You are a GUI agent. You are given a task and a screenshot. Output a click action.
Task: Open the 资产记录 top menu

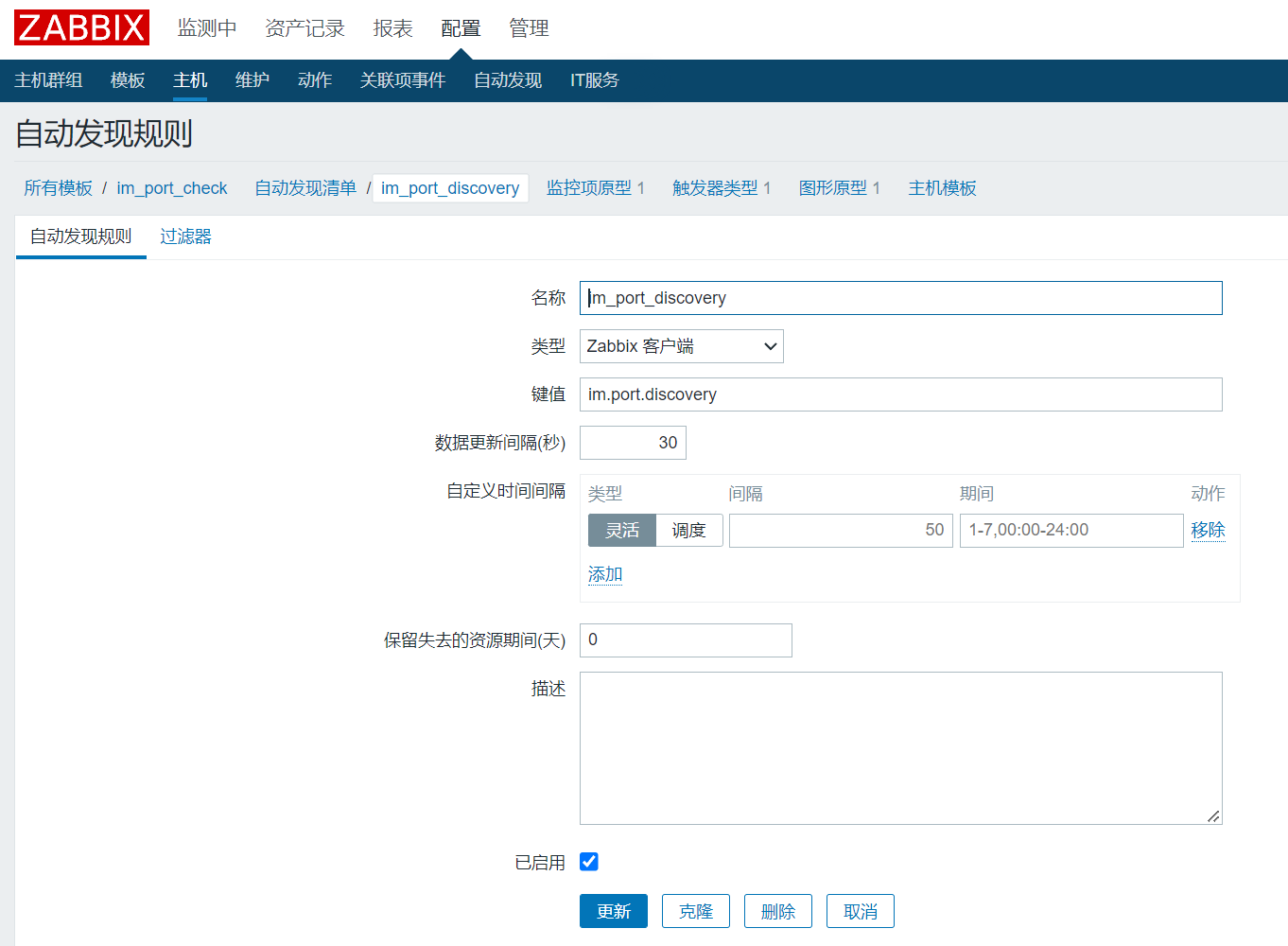305,28
